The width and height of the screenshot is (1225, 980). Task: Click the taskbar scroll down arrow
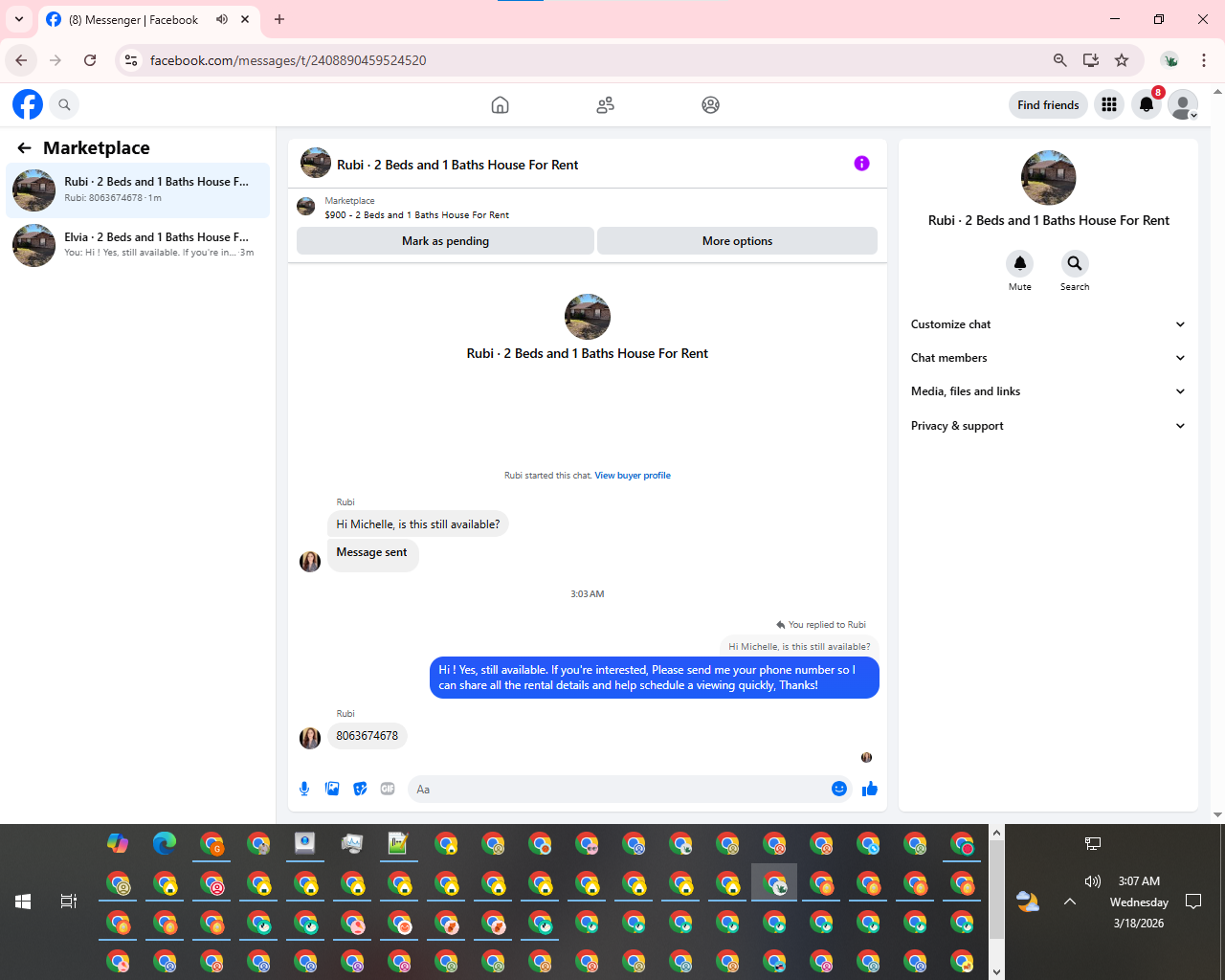996,971
